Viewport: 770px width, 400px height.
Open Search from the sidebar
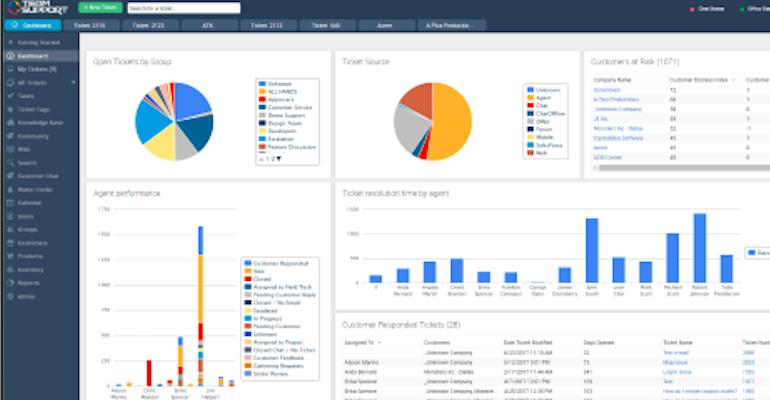(27, 162)
